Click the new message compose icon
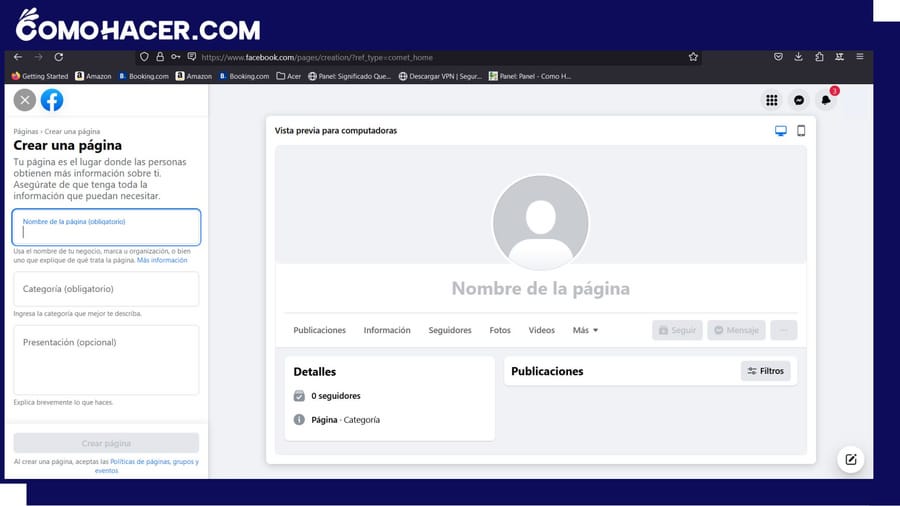Screen dimensions: 900x506 [851, 460]
